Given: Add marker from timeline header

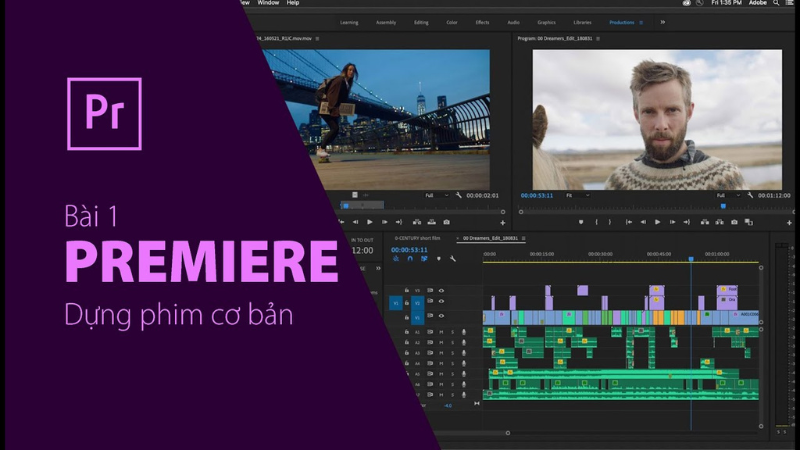Looking at the screenshot, I should 439,259.
